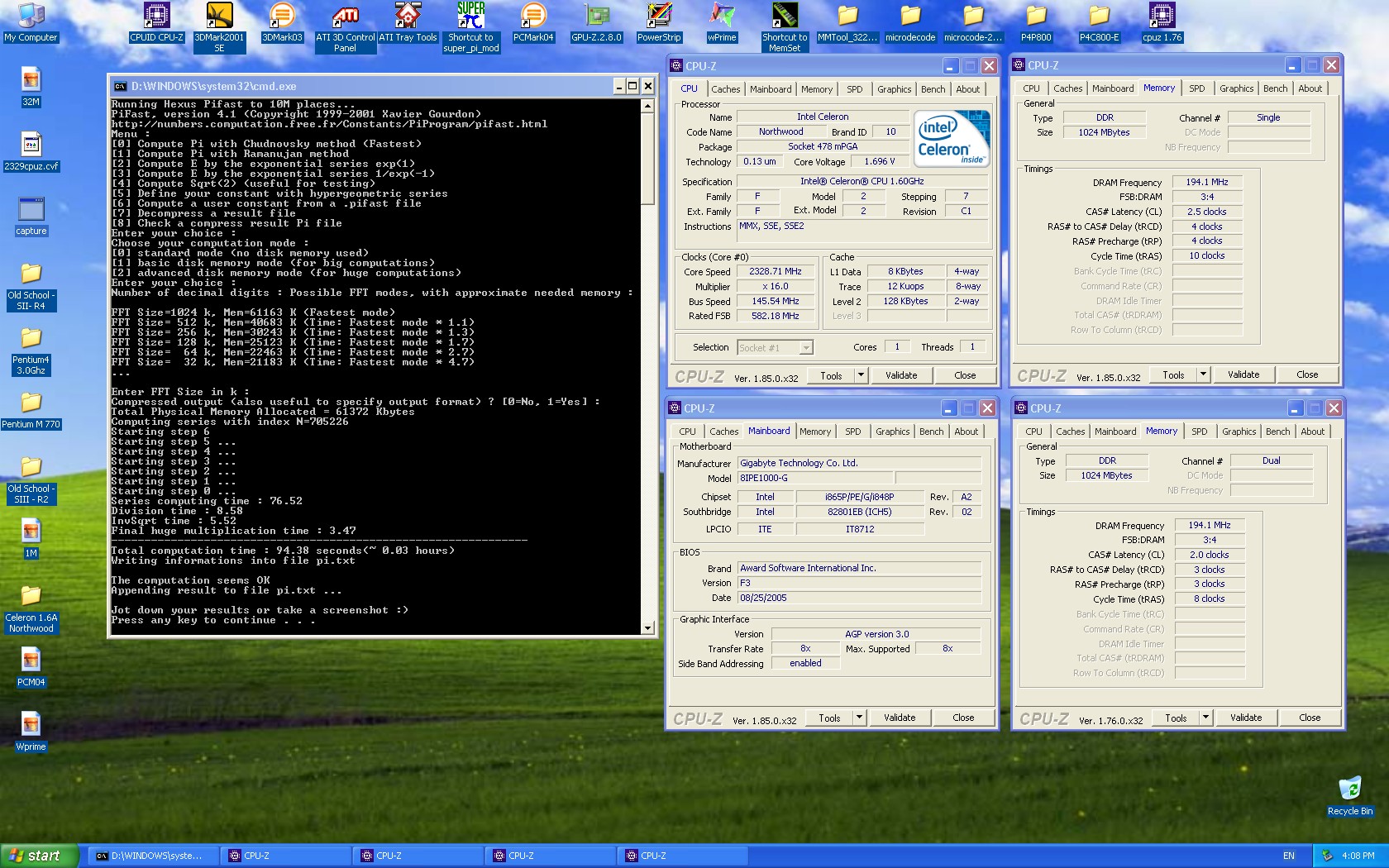Open GPU-Z.2.8.0 desktop icon
Screen dimensions: 1389x868
596,23
